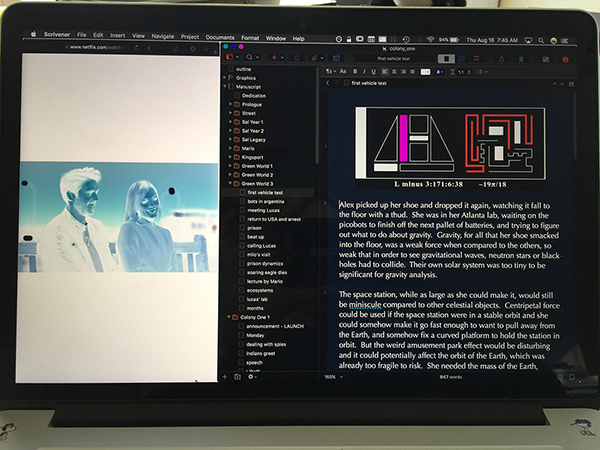Screen dimensions: 600x450
Task: Apply bold formatting with B
Action: pyautogui.click(x=355, y=72)
